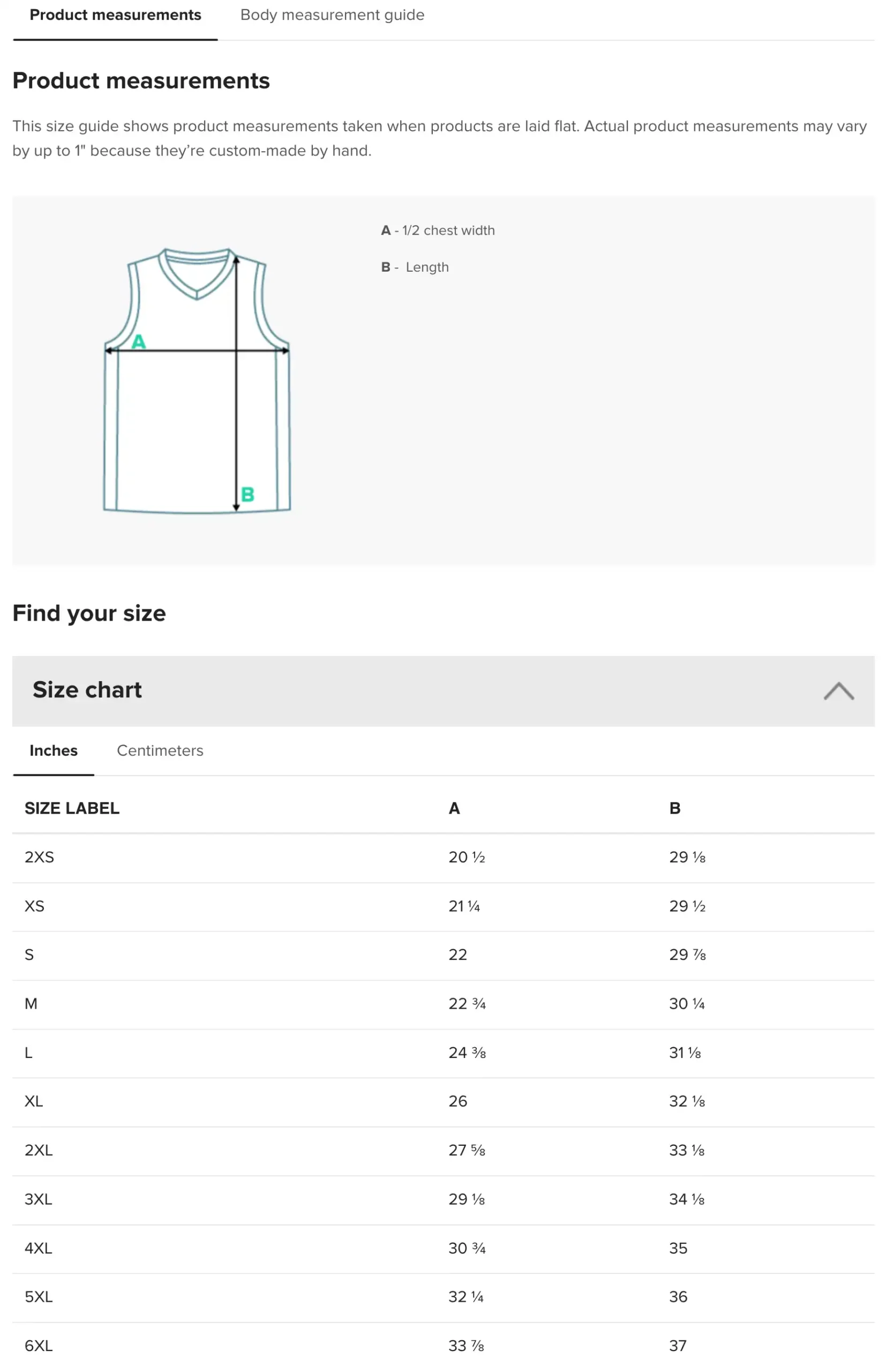Select the Product measurements tab
Screen dimensions: 886x1372
click(115, 15)
